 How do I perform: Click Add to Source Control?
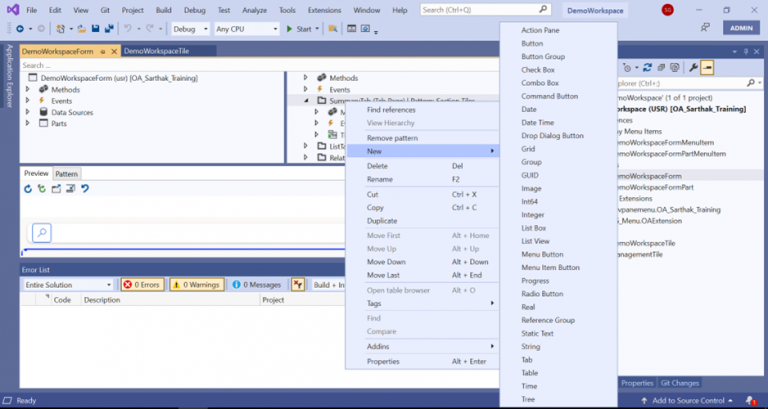pyautogui.click(x=686, y=401)
